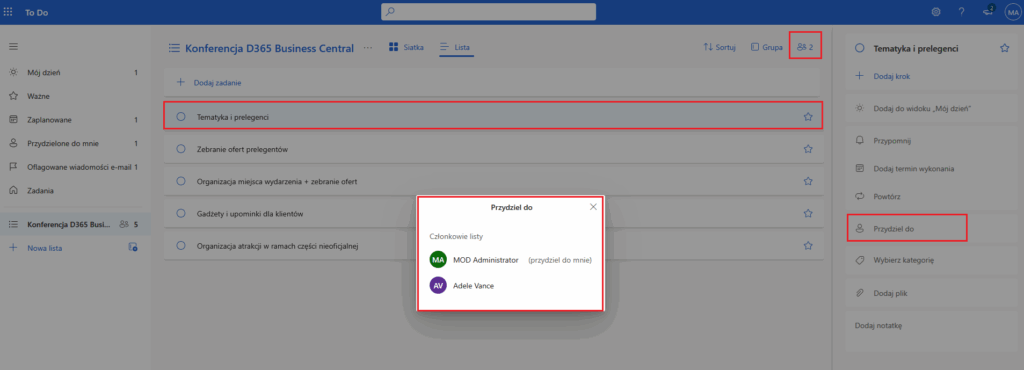Mark Gadżety i upominki dla klientów complete
The height and width of the screenshot is (370, 1024).
pyautogui.click(x=181, y=213)
